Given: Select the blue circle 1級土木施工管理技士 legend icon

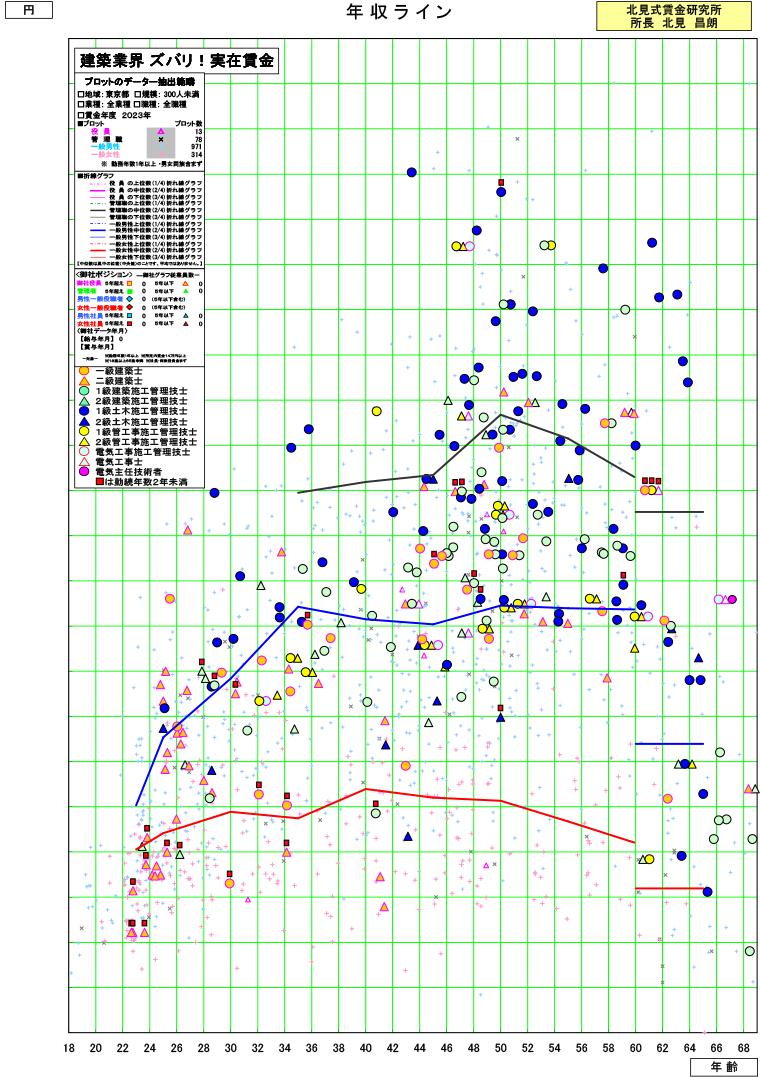Looking at the screenshot, I should [84, 410].
